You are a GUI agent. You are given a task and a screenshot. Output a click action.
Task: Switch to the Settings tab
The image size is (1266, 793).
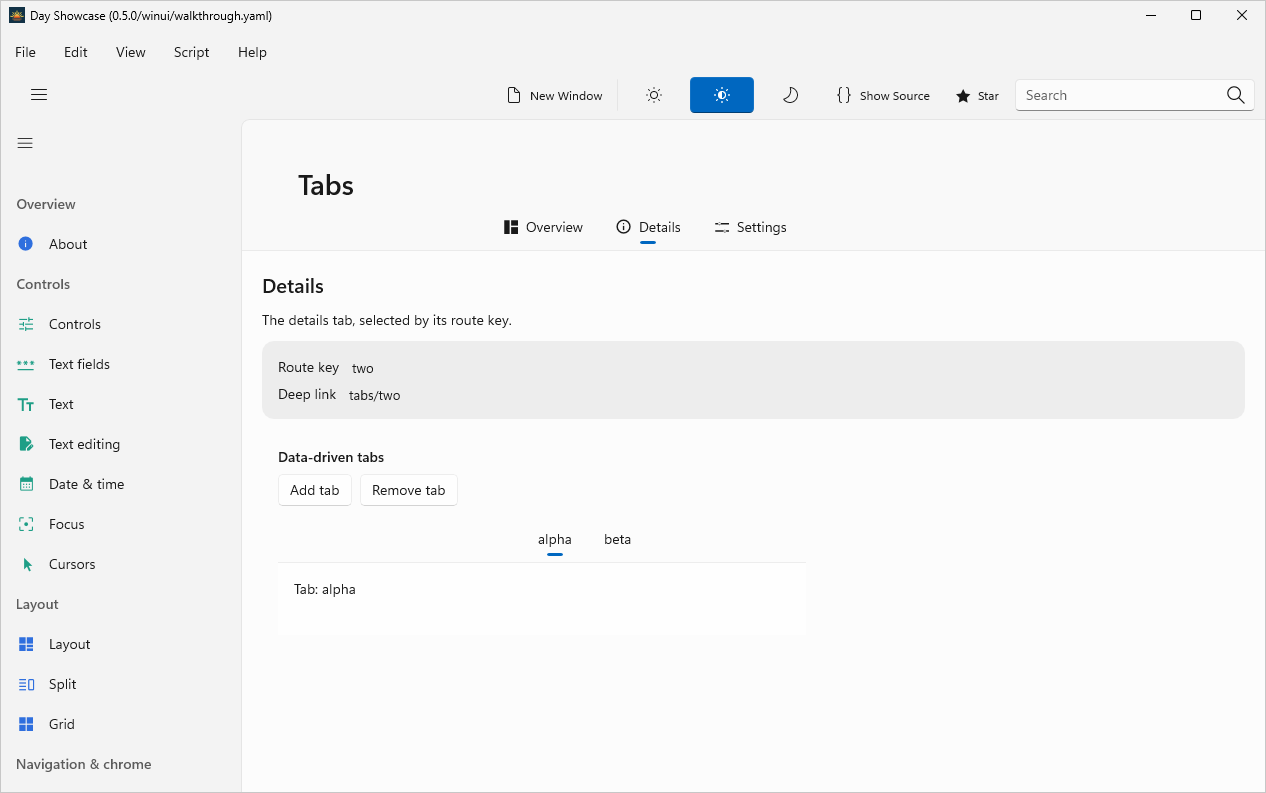click(x=751, y=227)
